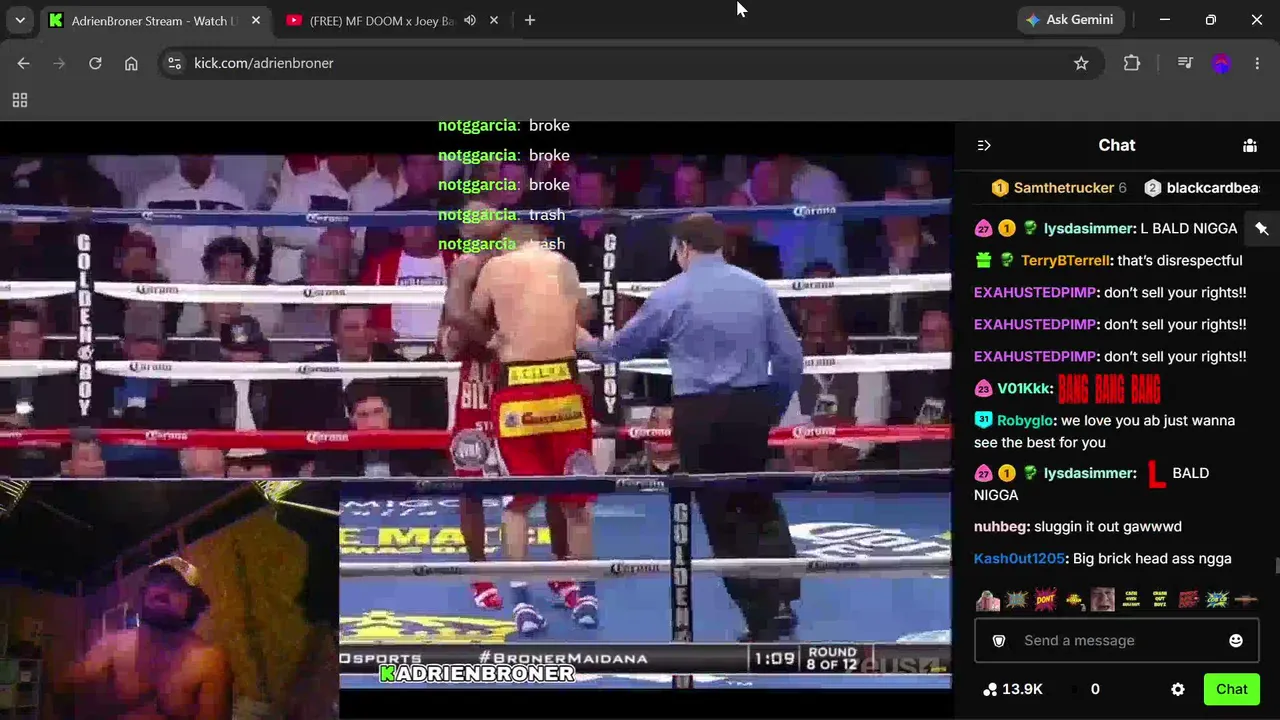Click the browser profile avatar

pos(1221,63)
